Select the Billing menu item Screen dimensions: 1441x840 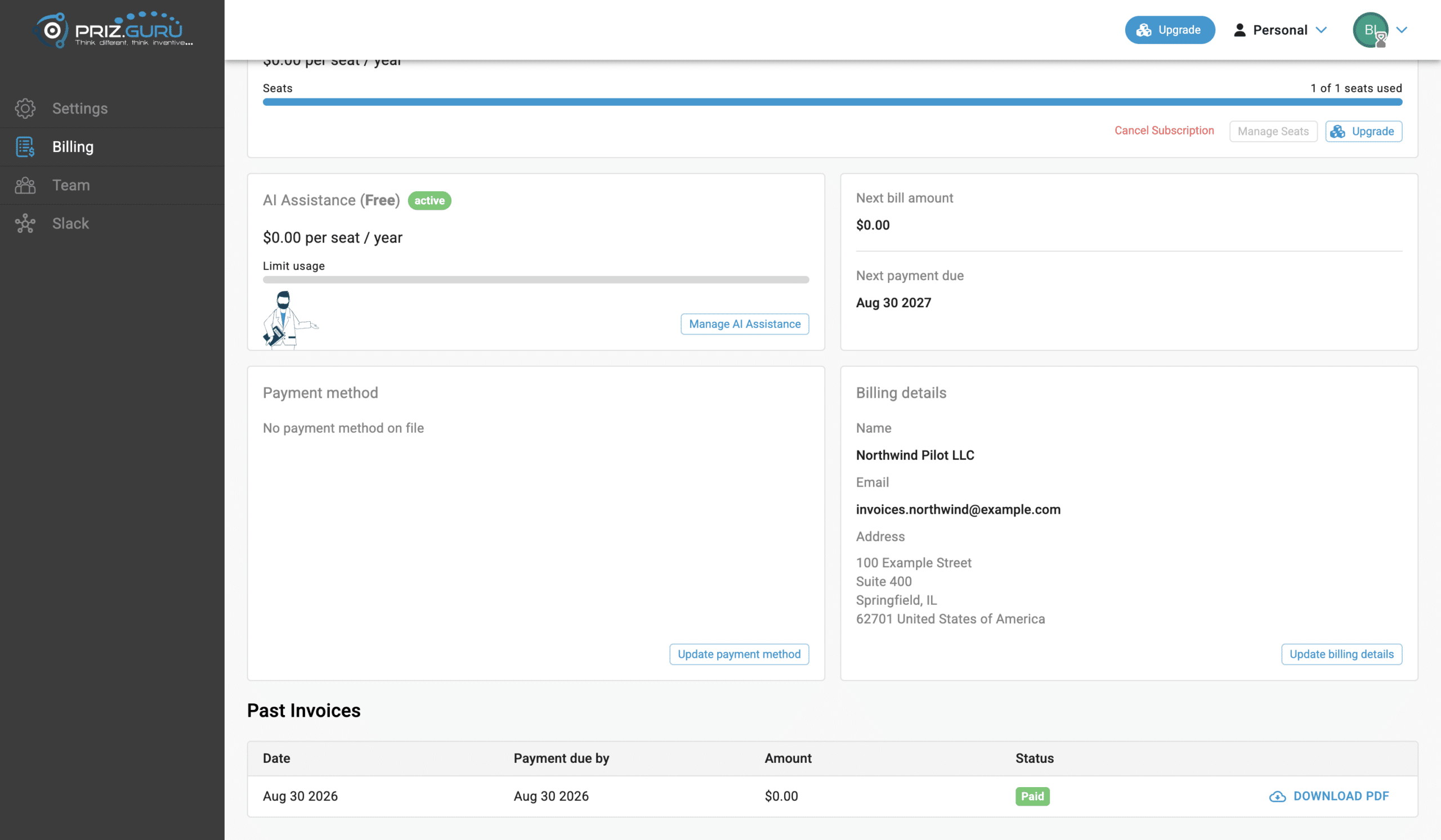tap(112, 147)
